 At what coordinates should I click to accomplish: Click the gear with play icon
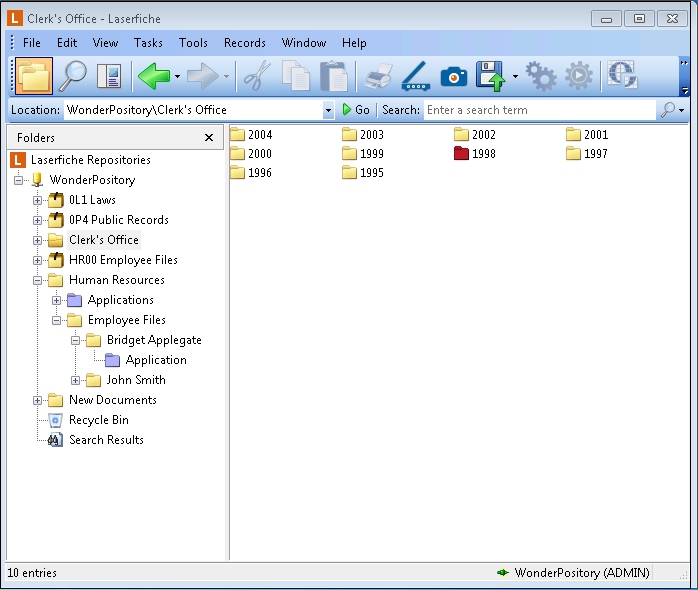pos(579,76)
